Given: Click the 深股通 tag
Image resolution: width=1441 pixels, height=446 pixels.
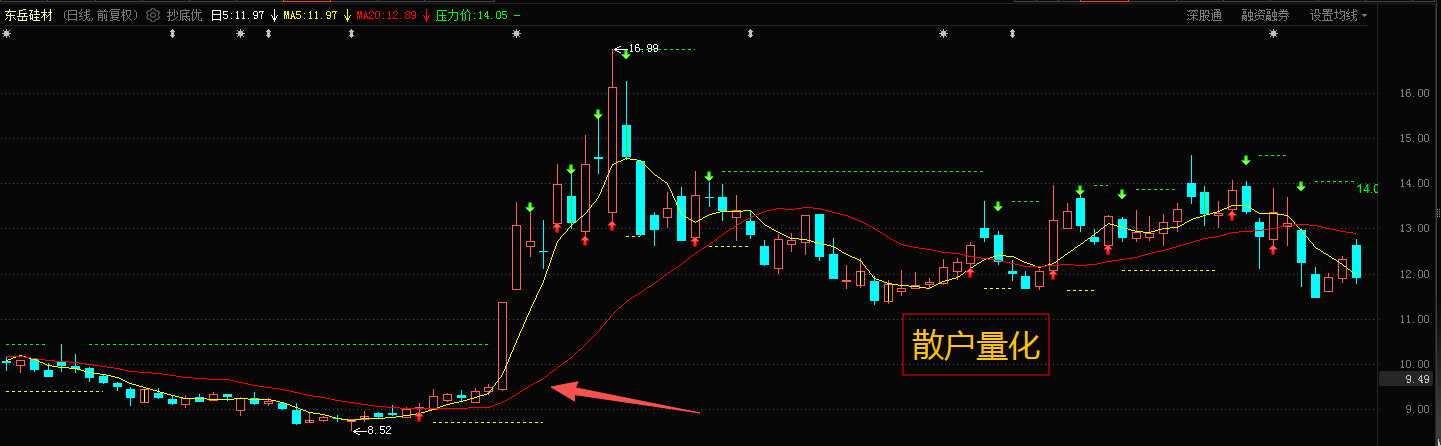Looking at the screenshot, I should click(x=1204, y=15).
